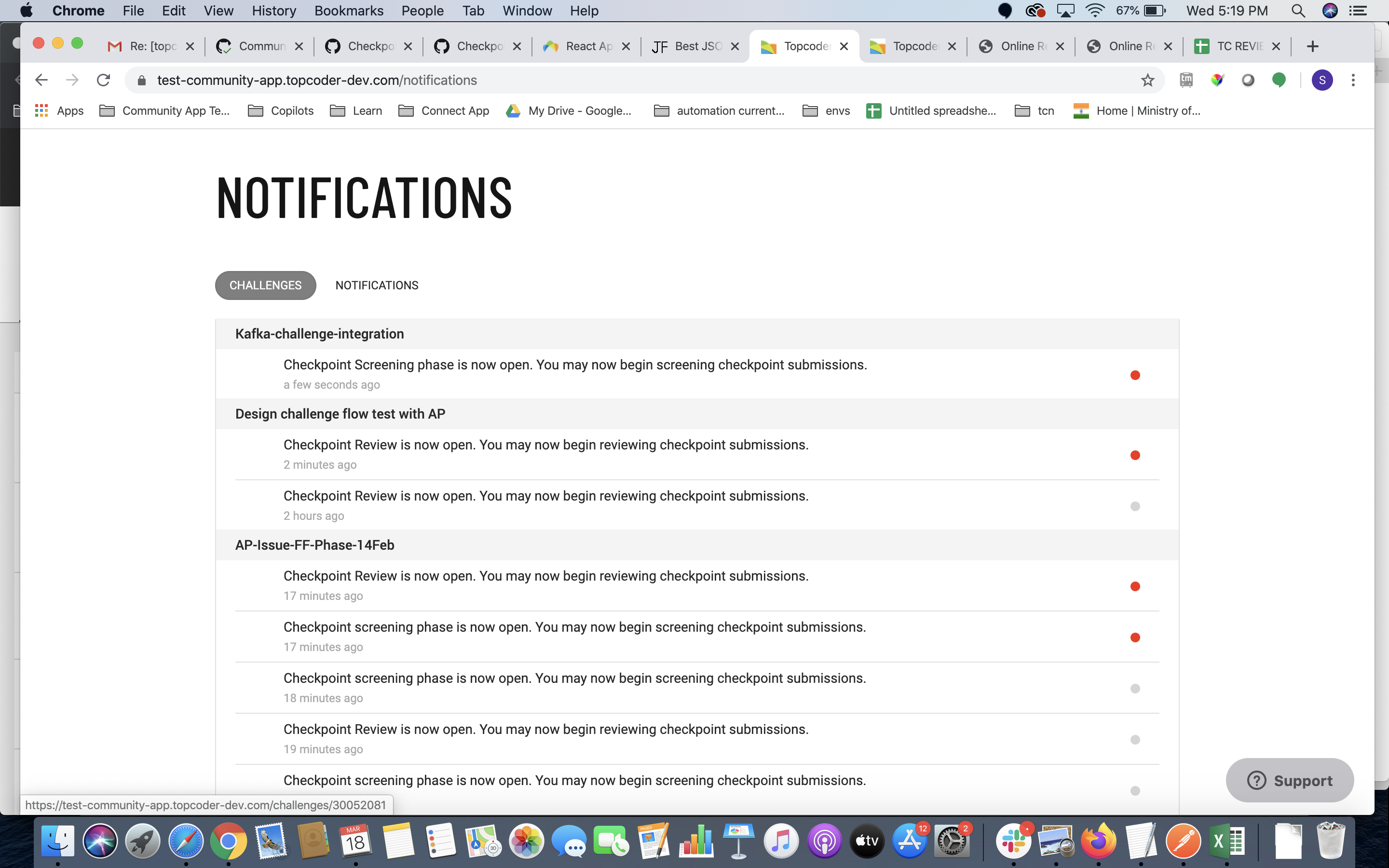Mark the 2 minutes ago Checkpoint Review read
Viewport: 1389px width, 868px height.
click(x=1135, y=455)
